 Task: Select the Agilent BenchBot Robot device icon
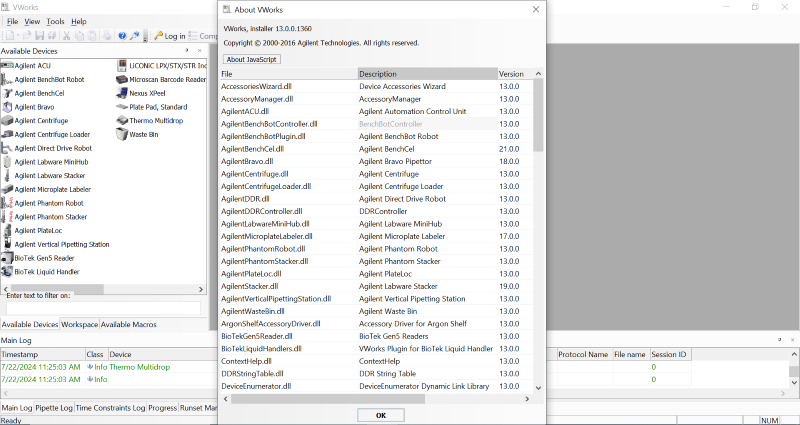[7, 79]
